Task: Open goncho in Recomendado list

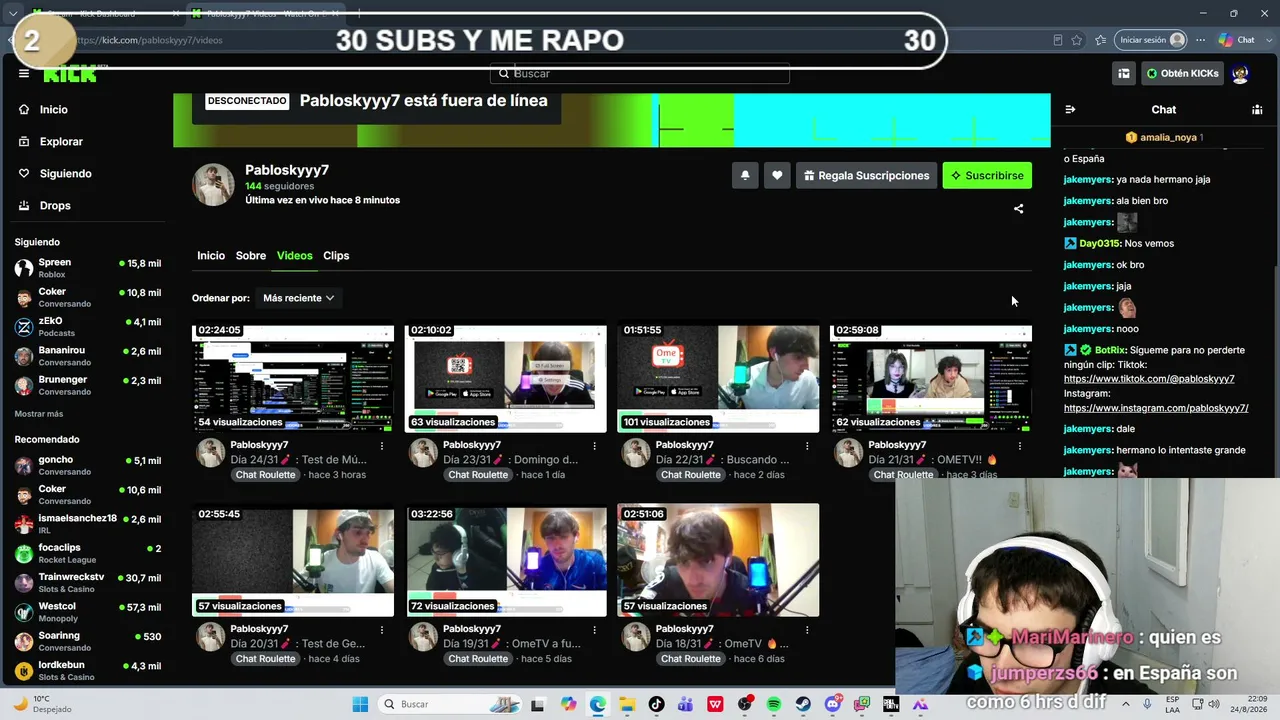Action: pos(88,465)
